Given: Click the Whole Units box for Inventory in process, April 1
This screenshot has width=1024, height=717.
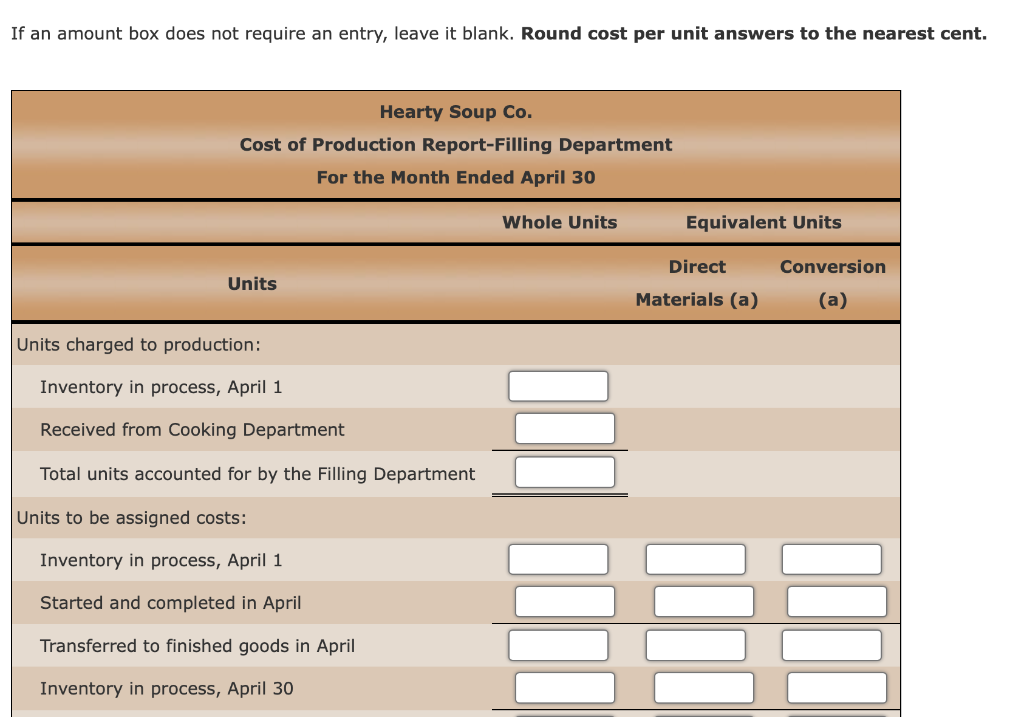Looking at the screenshot, I should pos(558,386).
